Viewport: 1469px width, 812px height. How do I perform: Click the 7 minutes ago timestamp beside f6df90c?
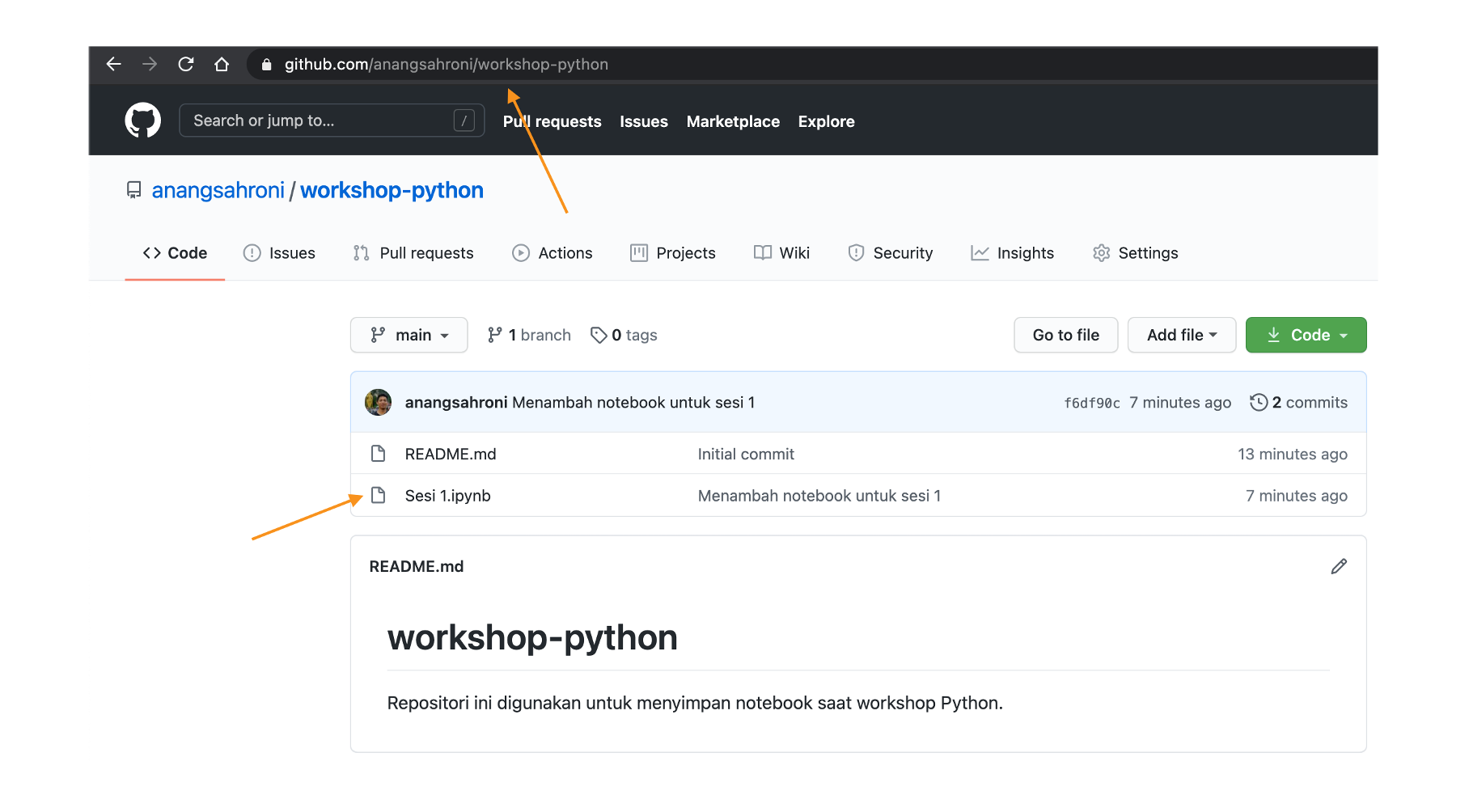[1180, 402]
